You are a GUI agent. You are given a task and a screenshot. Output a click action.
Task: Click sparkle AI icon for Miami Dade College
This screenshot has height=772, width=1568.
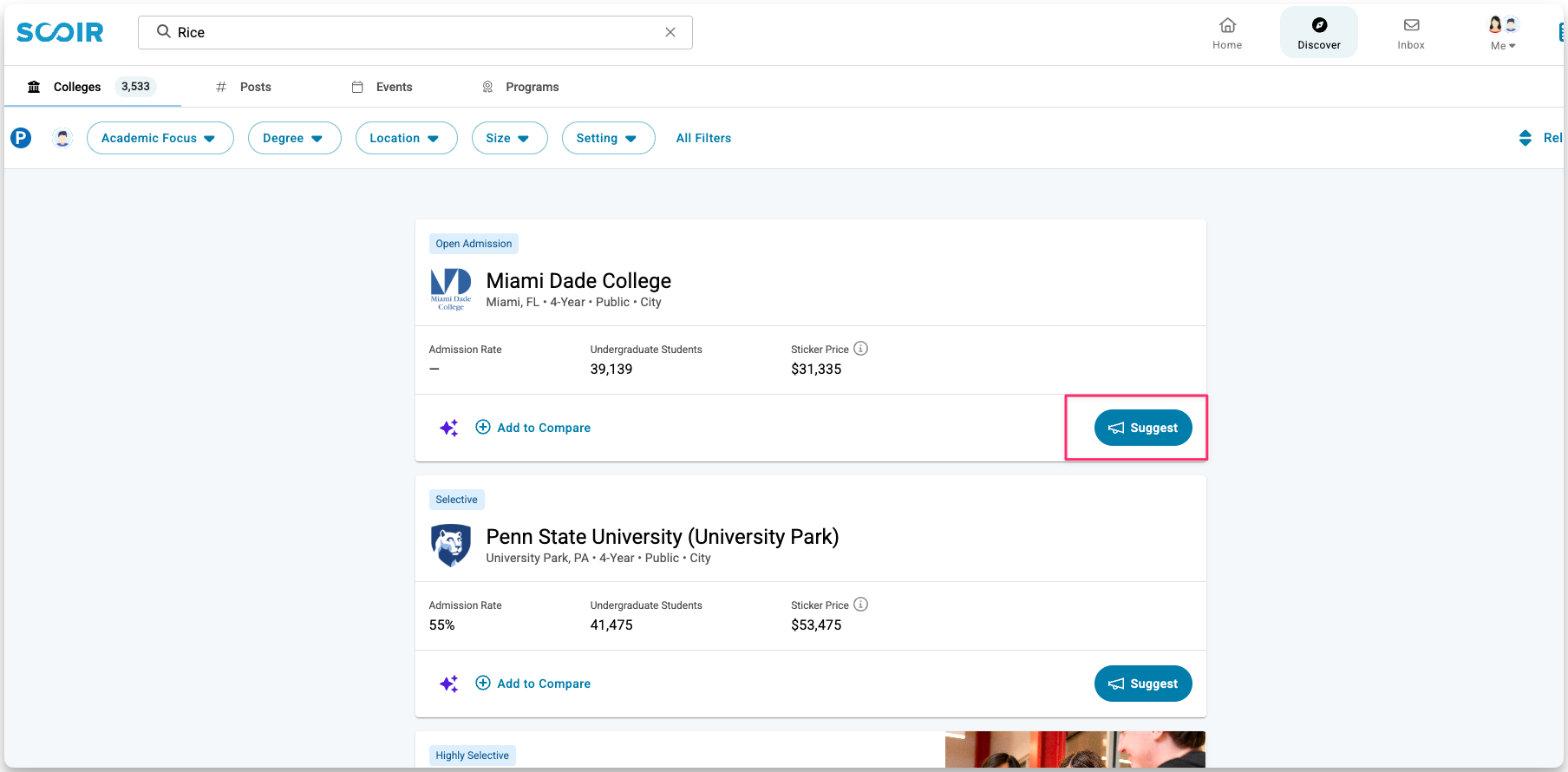(448, 428)
